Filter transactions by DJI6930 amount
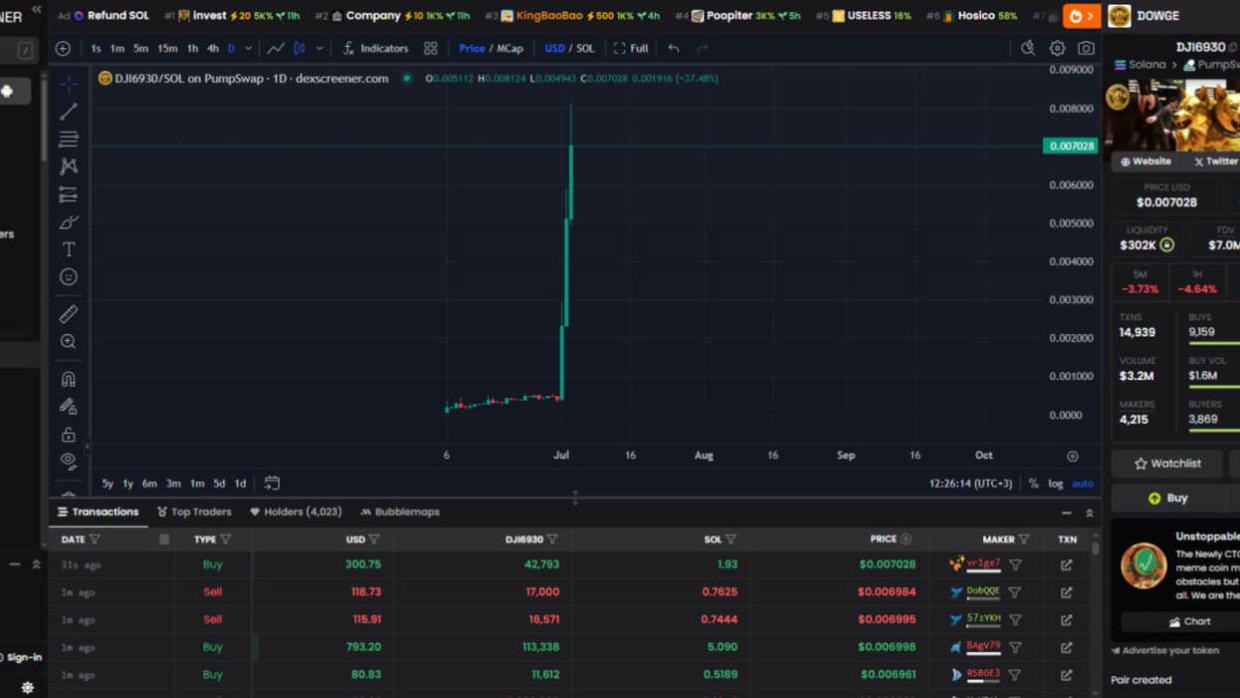The width and height of the screenshot is (1240, 698). point(552,540)
